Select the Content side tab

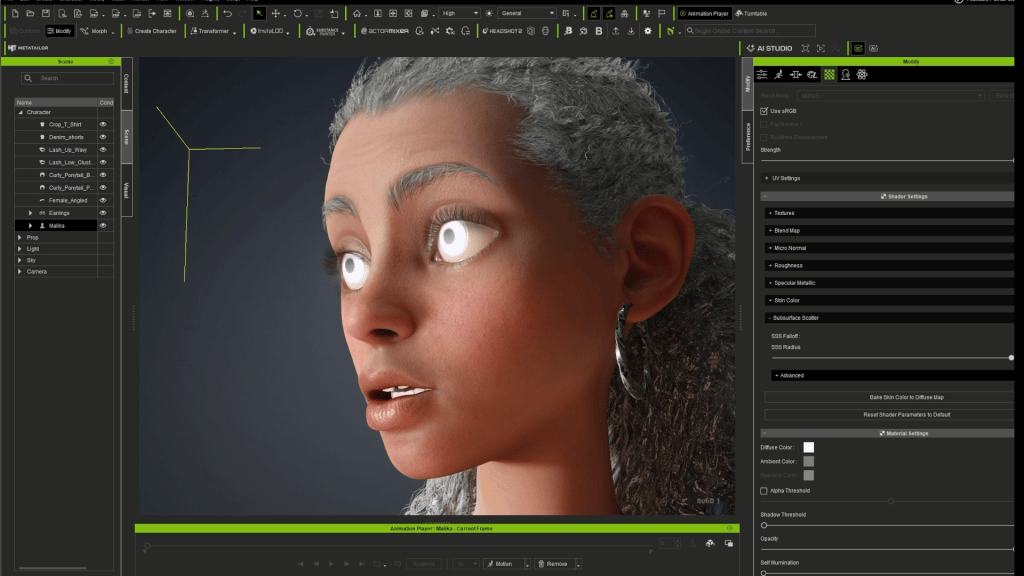(x=126, y=84)
